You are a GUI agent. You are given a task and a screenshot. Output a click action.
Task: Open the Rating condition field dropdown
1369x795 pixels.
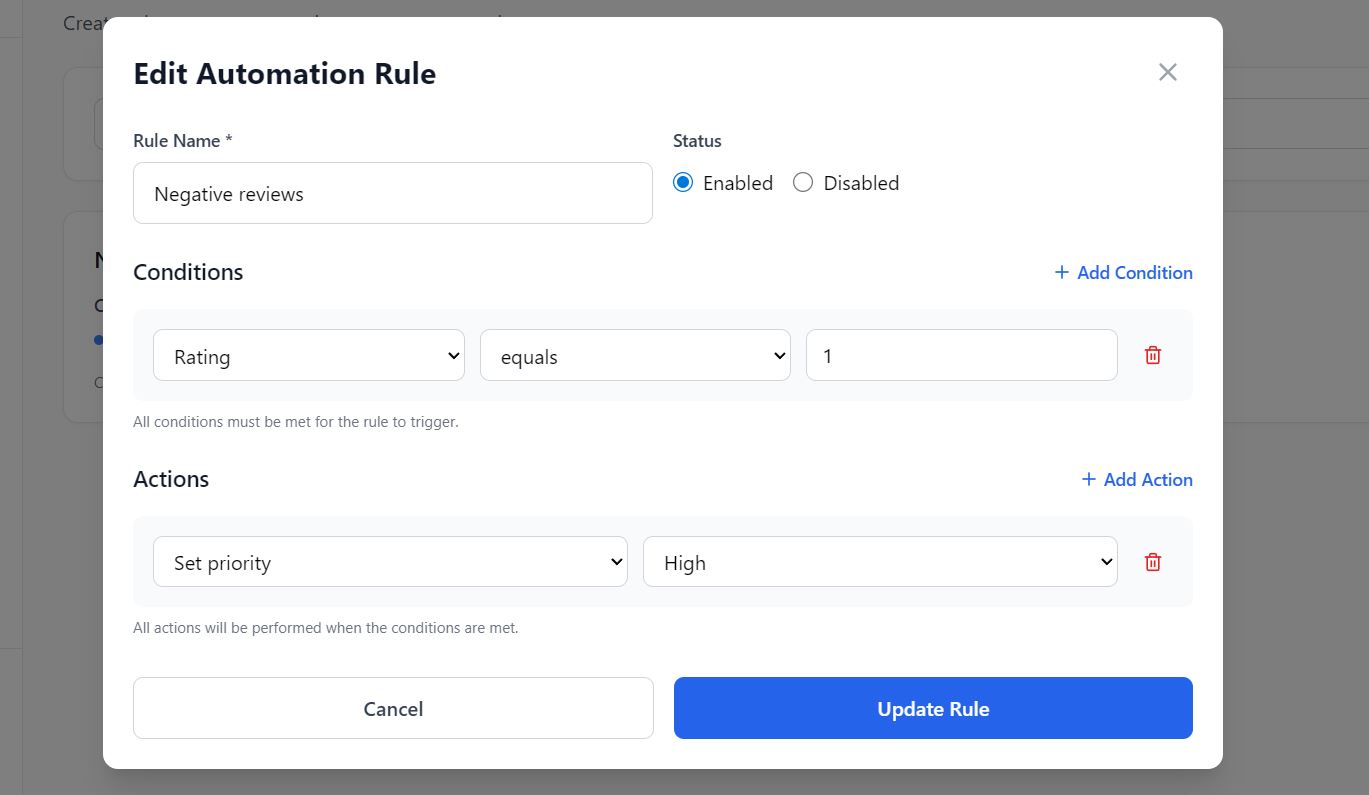click(x=308, y=356)
